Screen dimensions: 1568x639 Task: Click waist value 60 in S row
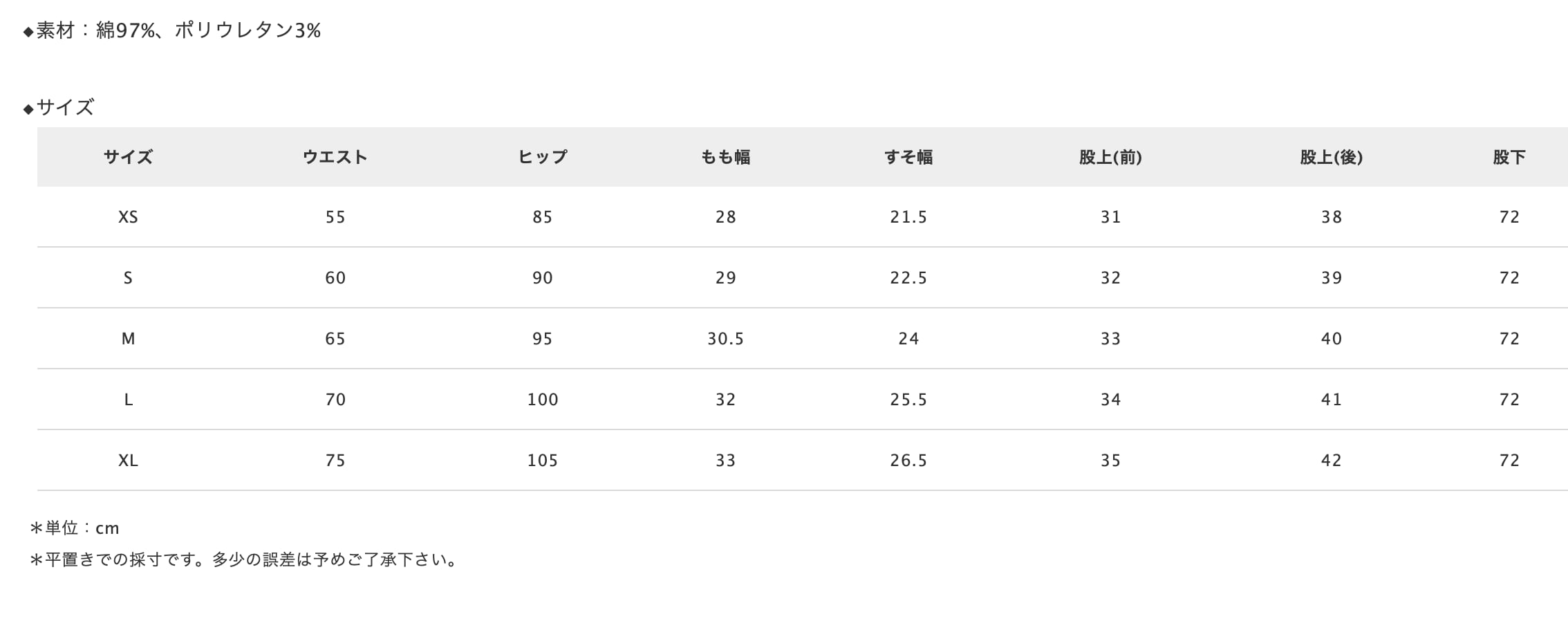point(335,278)
